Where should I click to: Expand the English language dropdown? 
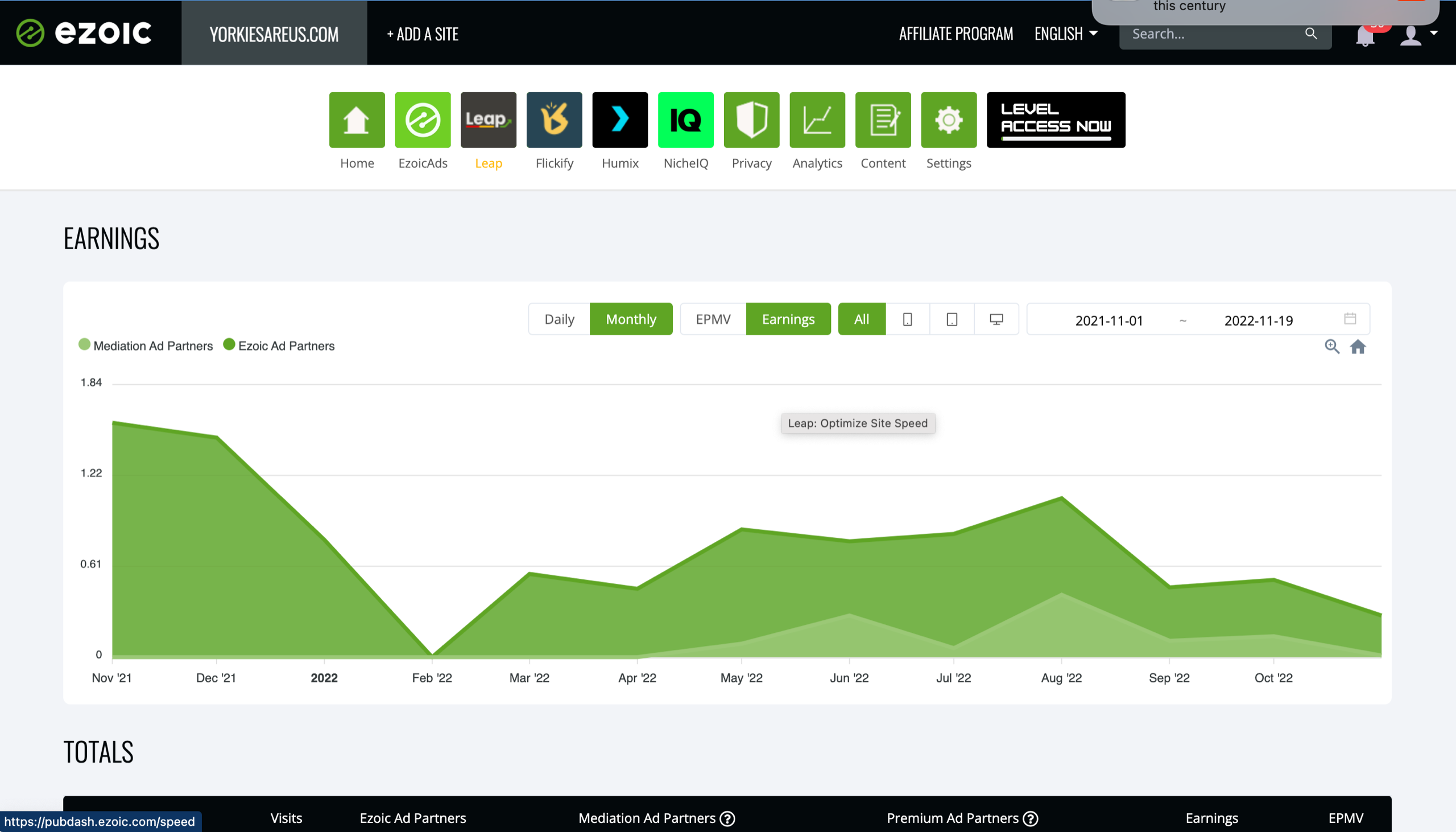tap(1065, 34)
